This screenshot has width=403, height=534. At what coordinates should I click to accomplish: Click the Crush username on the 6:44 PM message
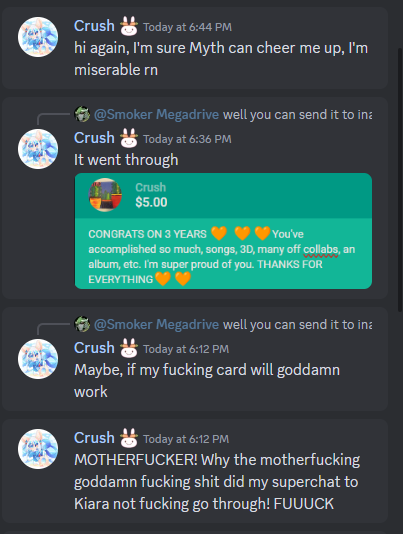pos(94,26)
